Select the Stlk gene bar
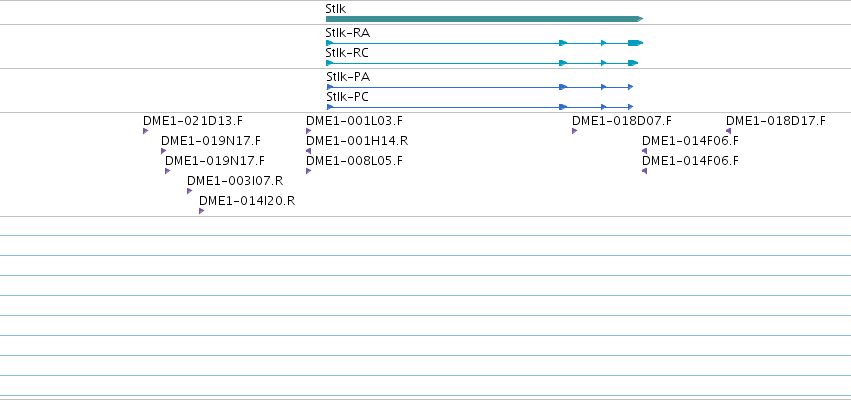Screen dimensions: 851x400 484,19
